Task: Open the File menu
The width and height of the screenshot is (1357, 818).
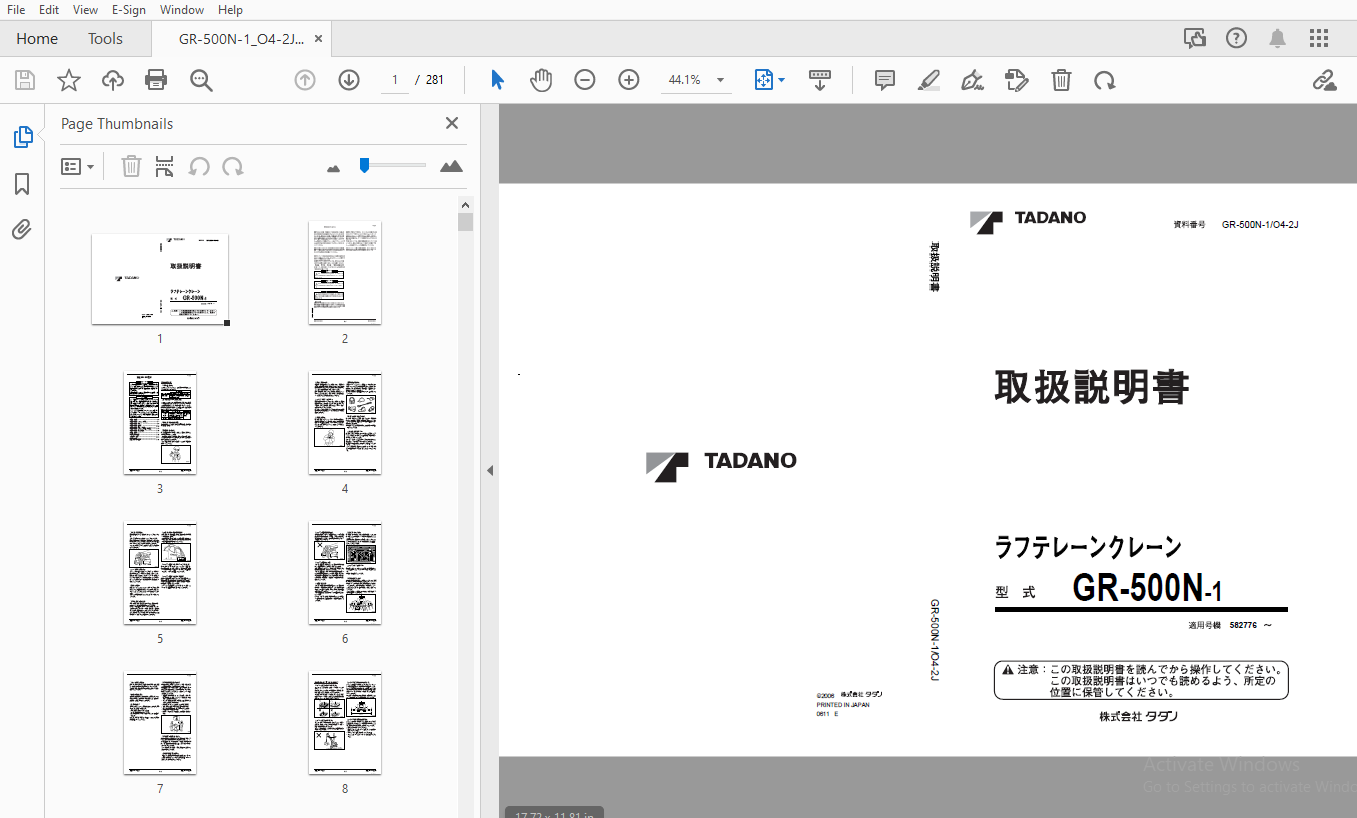Action: [x=16, y=9]
